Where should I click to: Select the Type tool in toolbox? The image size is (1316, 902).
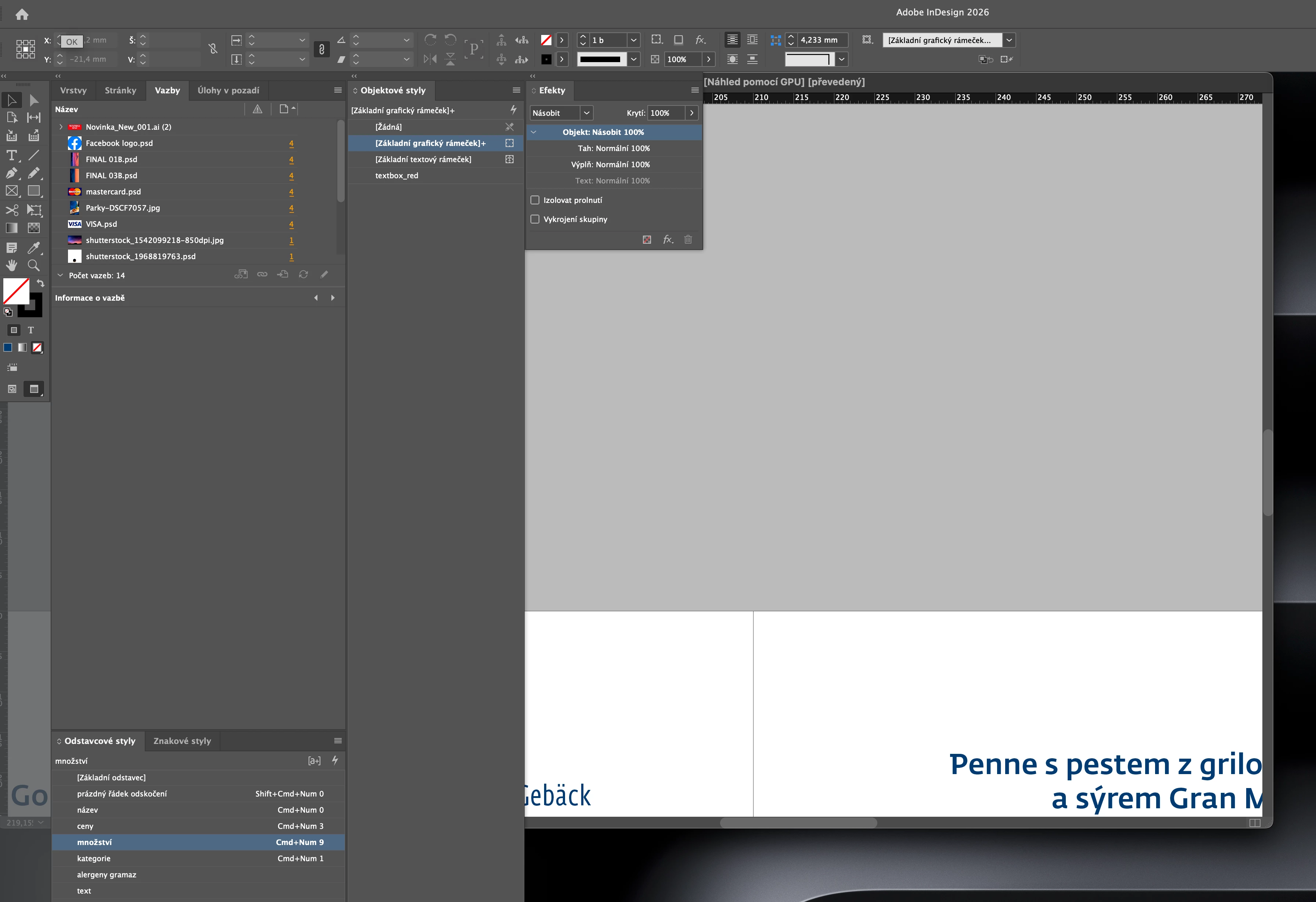coord(11,155)
